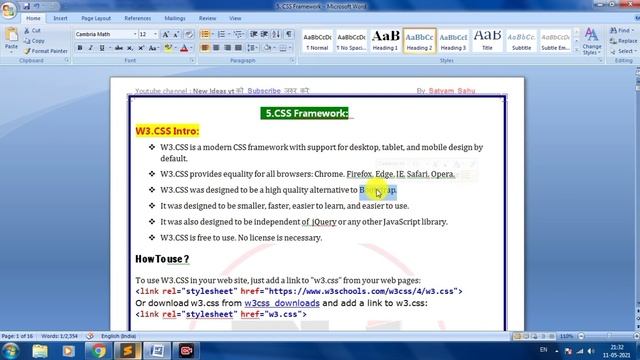Save the document from quick access toolbar

coord(27,6)
